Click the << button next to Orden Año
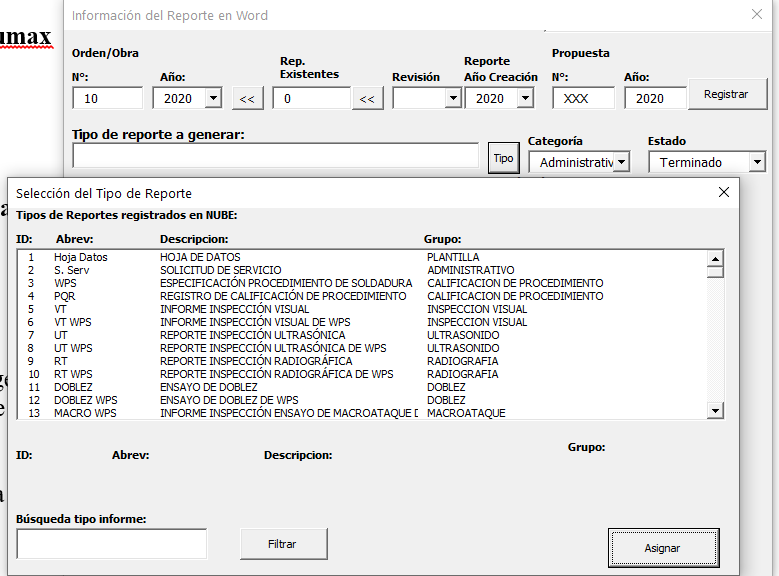779x576 pixels. pyautogui.click(x=247, y=98)
